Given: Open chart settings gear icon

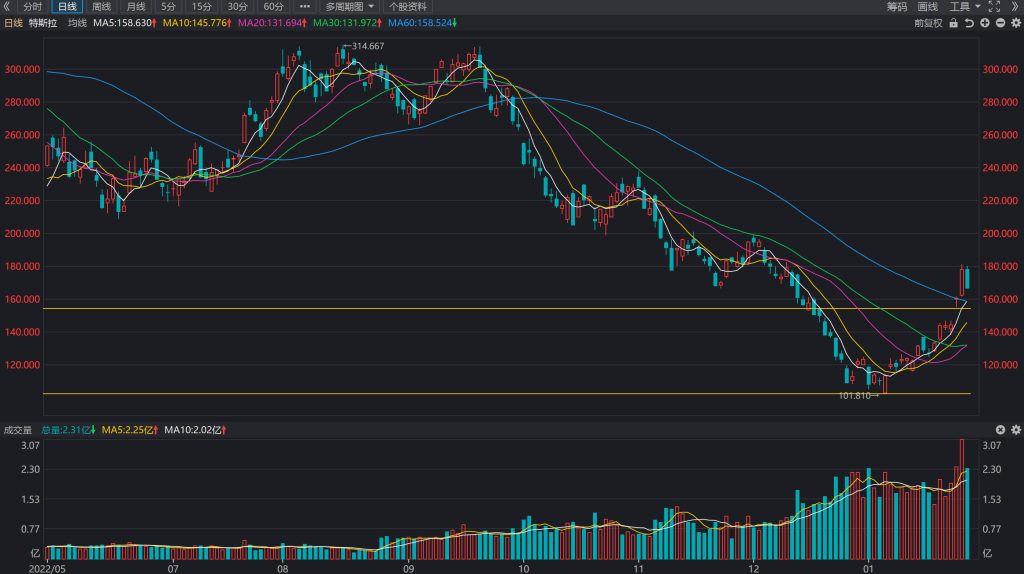Looking at the screenshot, I should [1016, 23].
